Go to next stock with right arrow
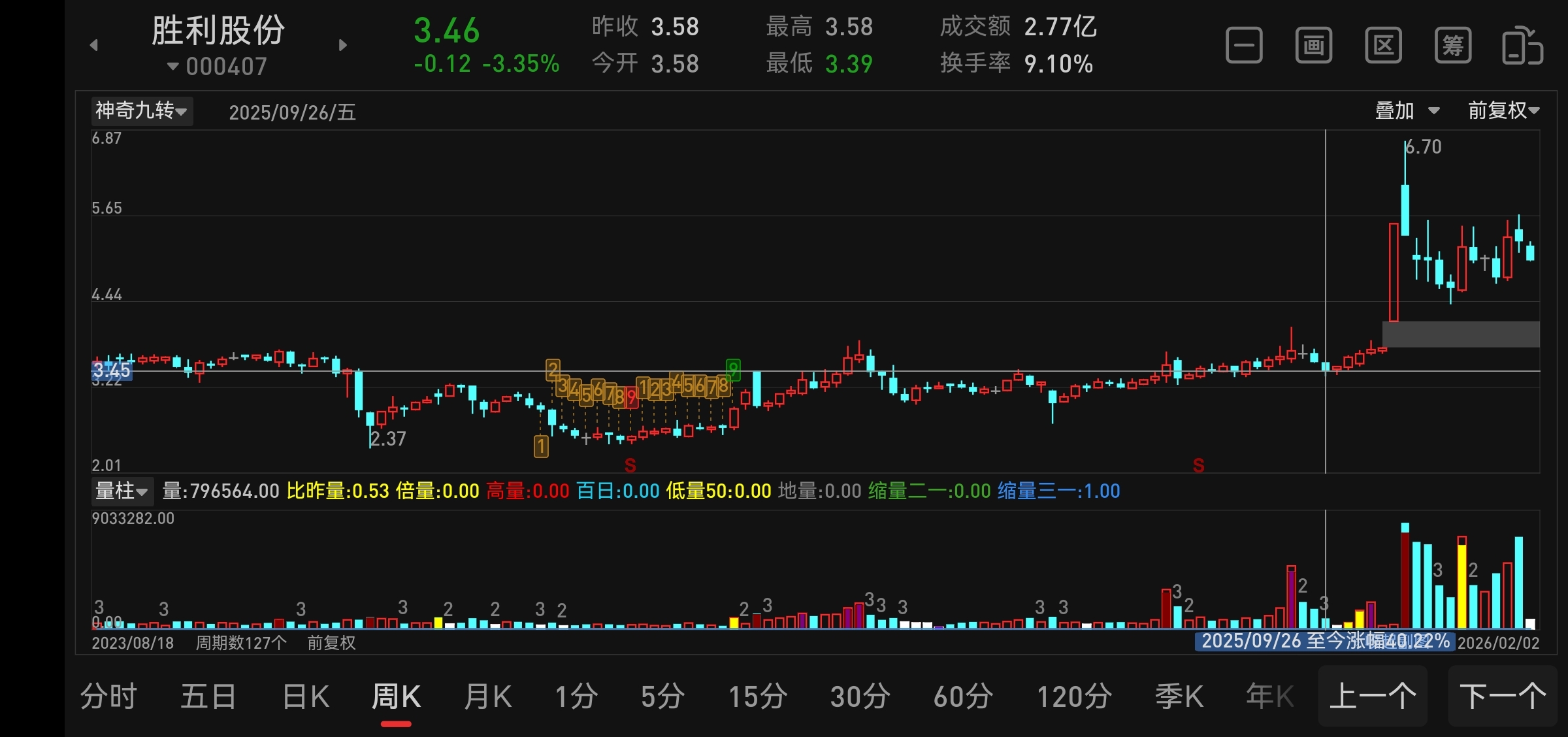This screenshot has height=737, width=1568. click(x=343, y=45)
